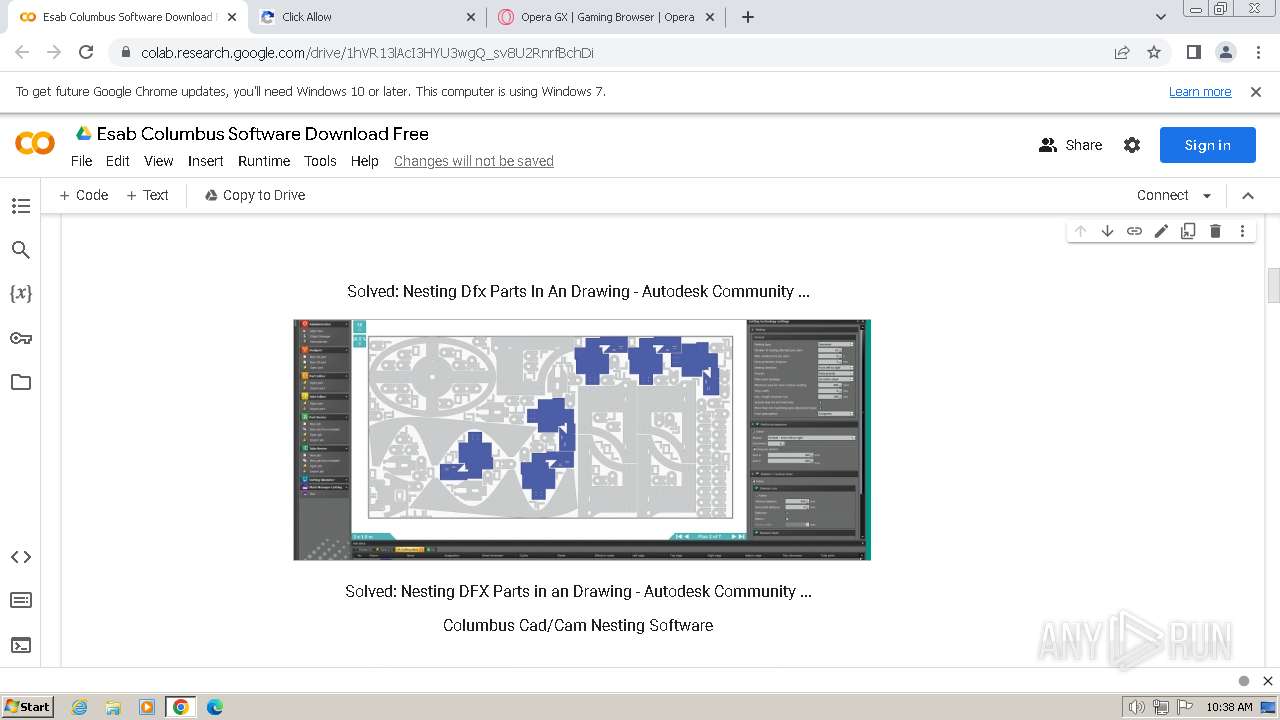Move cell down arrow

coord(1107,231)
